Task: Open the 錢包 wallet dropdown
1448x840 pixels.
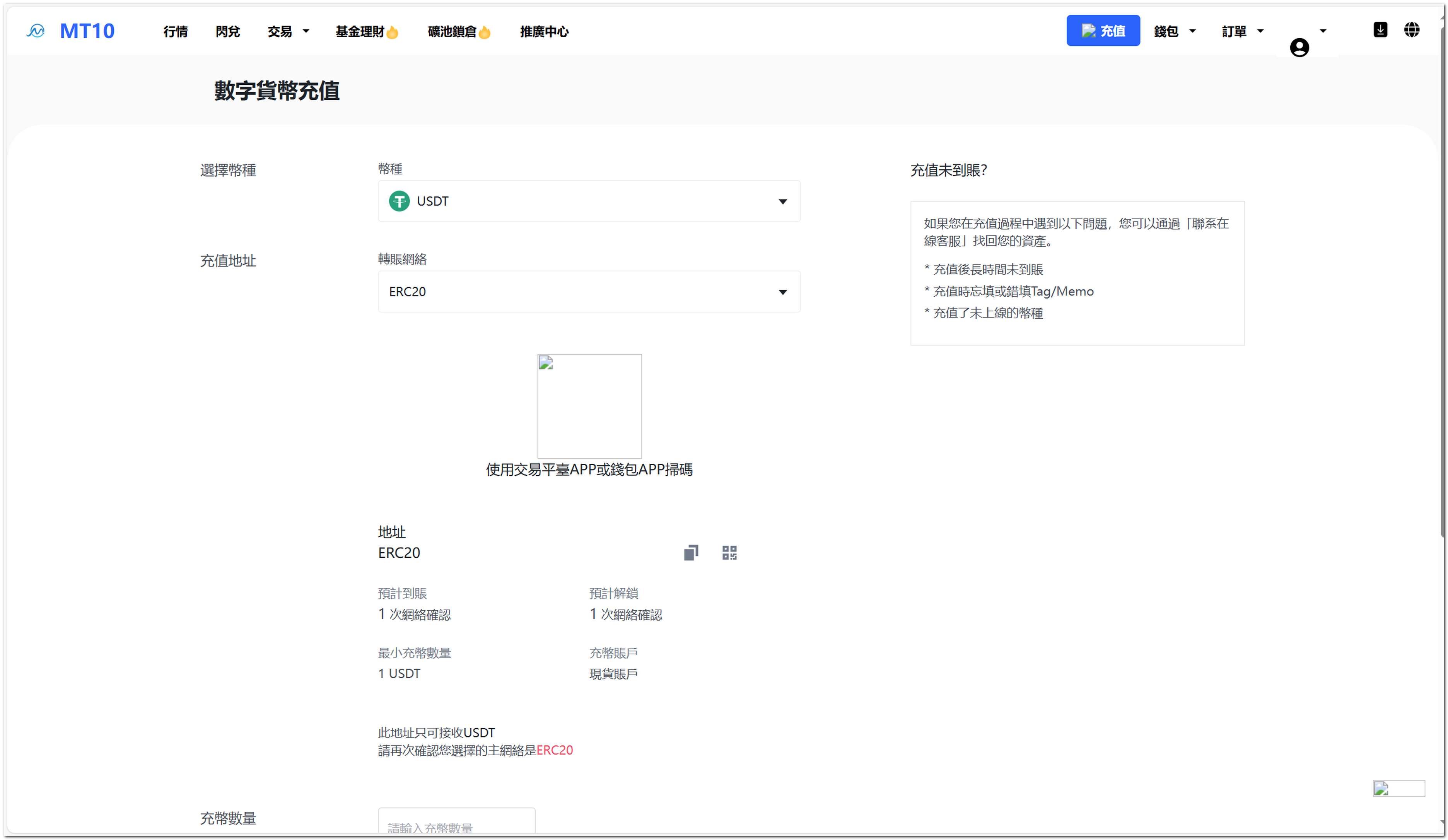Action: [1174, 32]
